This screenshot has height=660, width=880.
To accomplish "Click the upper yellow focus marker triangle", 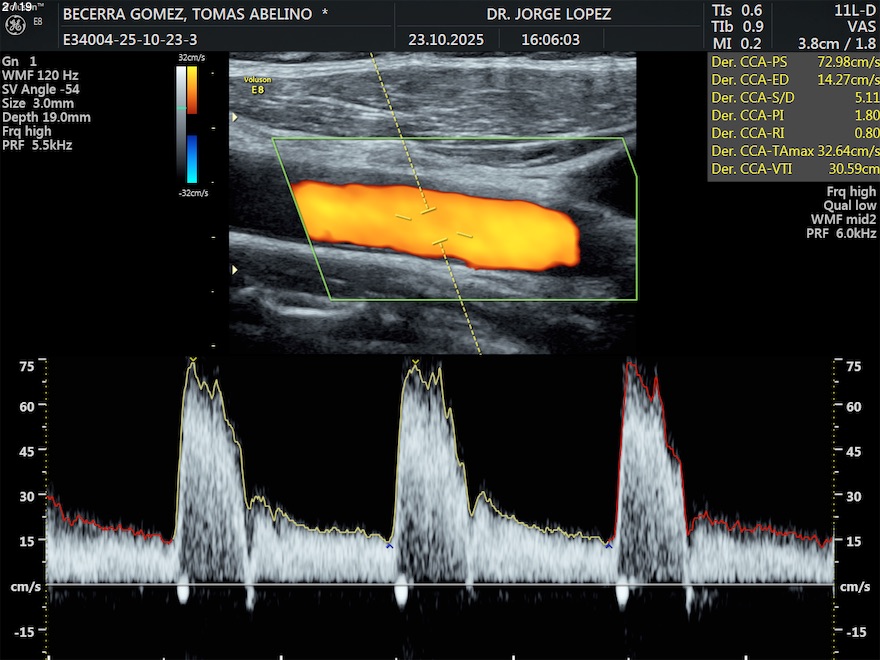I will [235, 118].
